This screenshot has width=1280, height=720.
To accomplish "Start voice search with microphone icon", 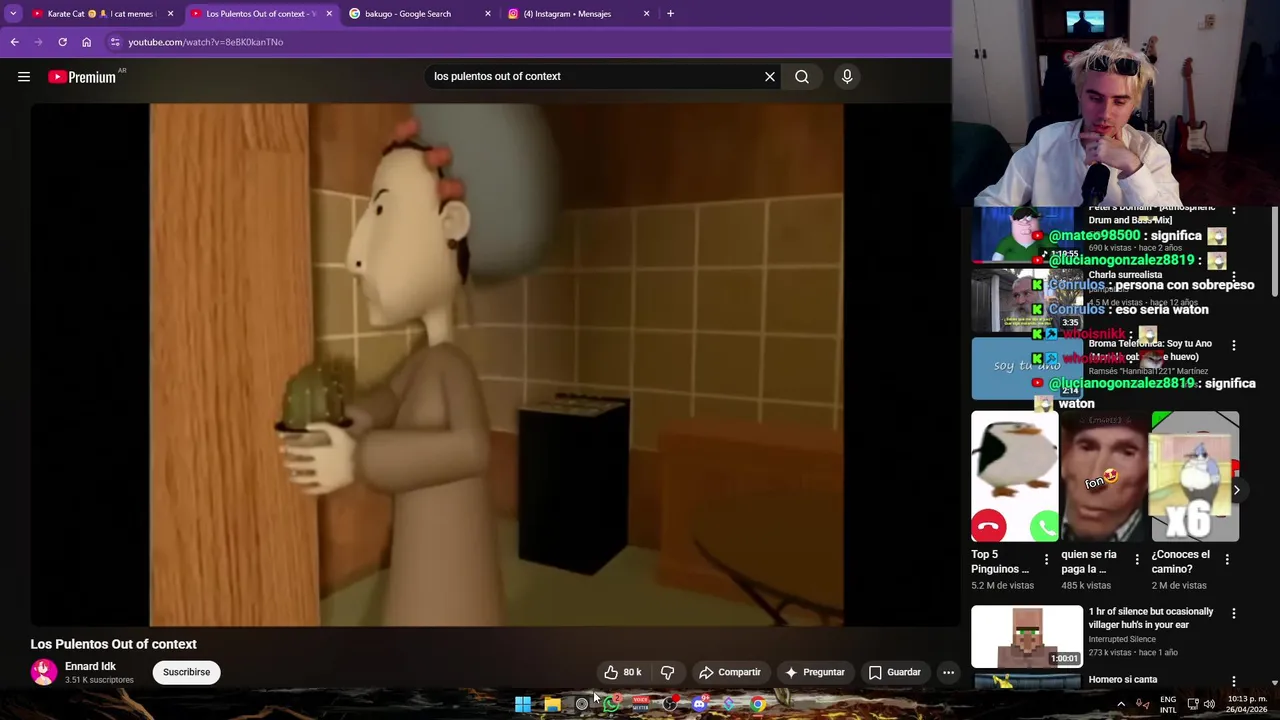I will pos(847,76).
